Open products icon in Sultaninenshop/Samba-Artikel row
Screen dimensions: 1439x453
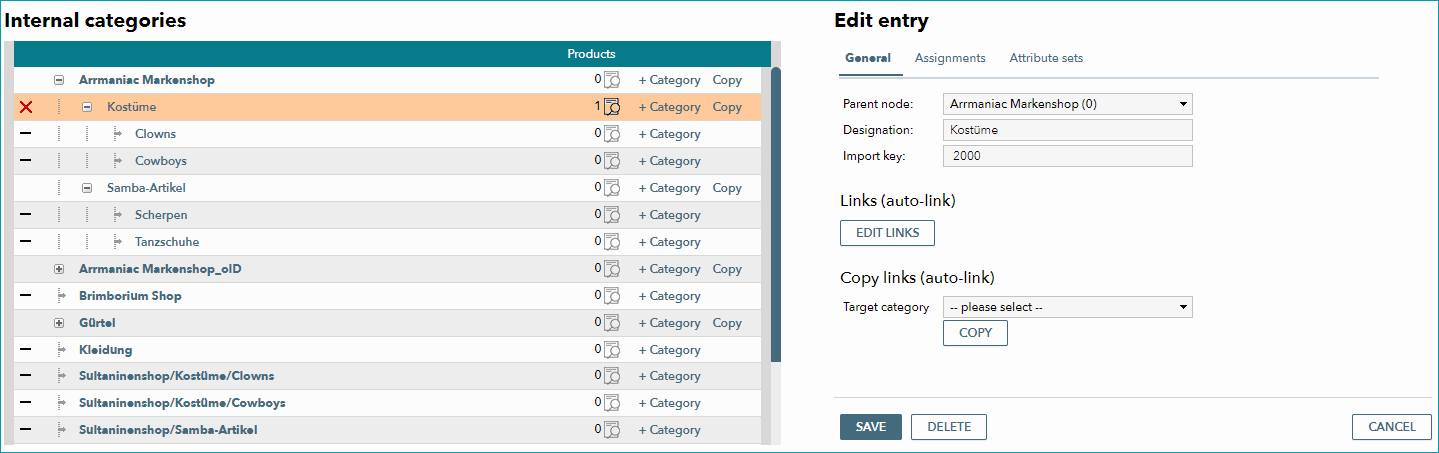[x=612, y=430]
